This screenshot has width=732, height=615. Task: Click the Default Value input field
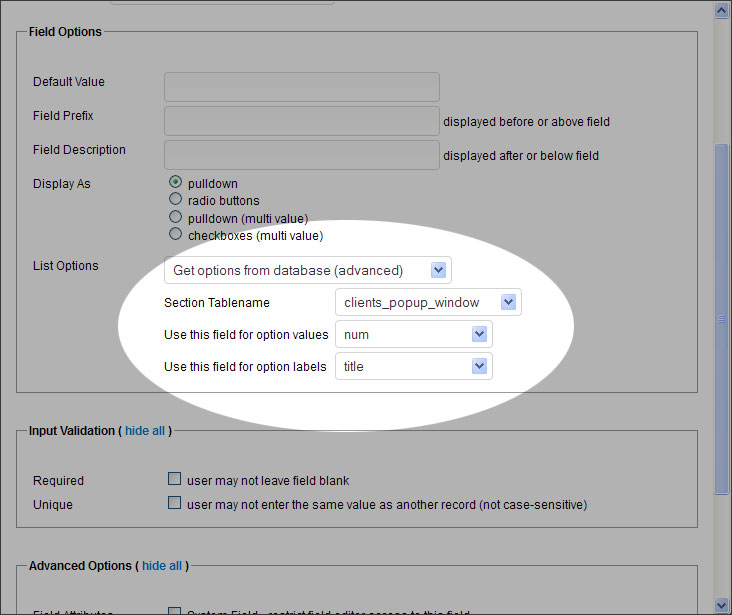301,87
